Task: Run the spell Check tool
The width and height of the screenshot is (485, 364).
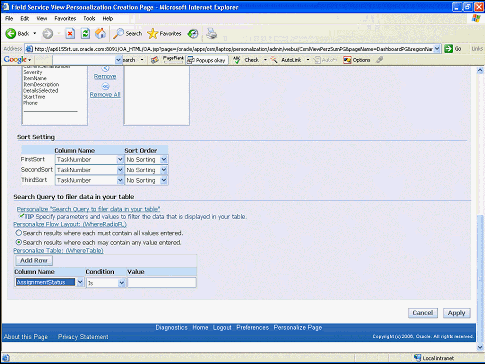Action: [x=246, y=60]
